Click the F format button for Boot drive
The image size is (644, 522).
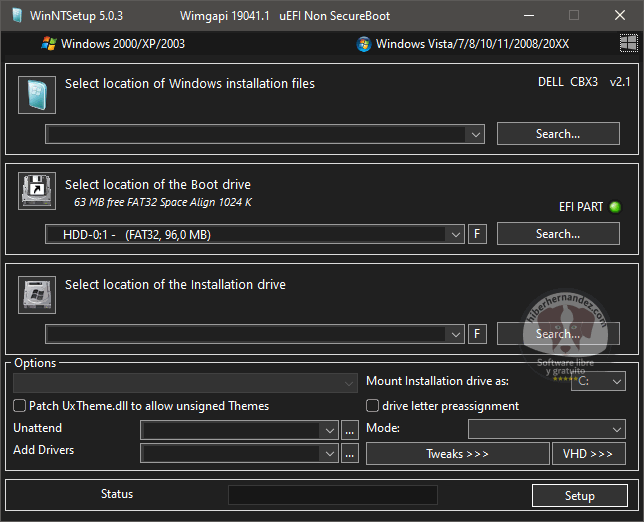click(x=477, y=234)
